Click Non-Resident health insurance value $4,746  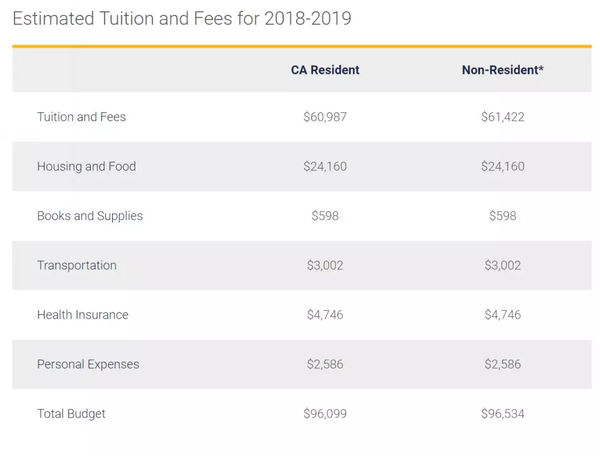pos(502,315)
